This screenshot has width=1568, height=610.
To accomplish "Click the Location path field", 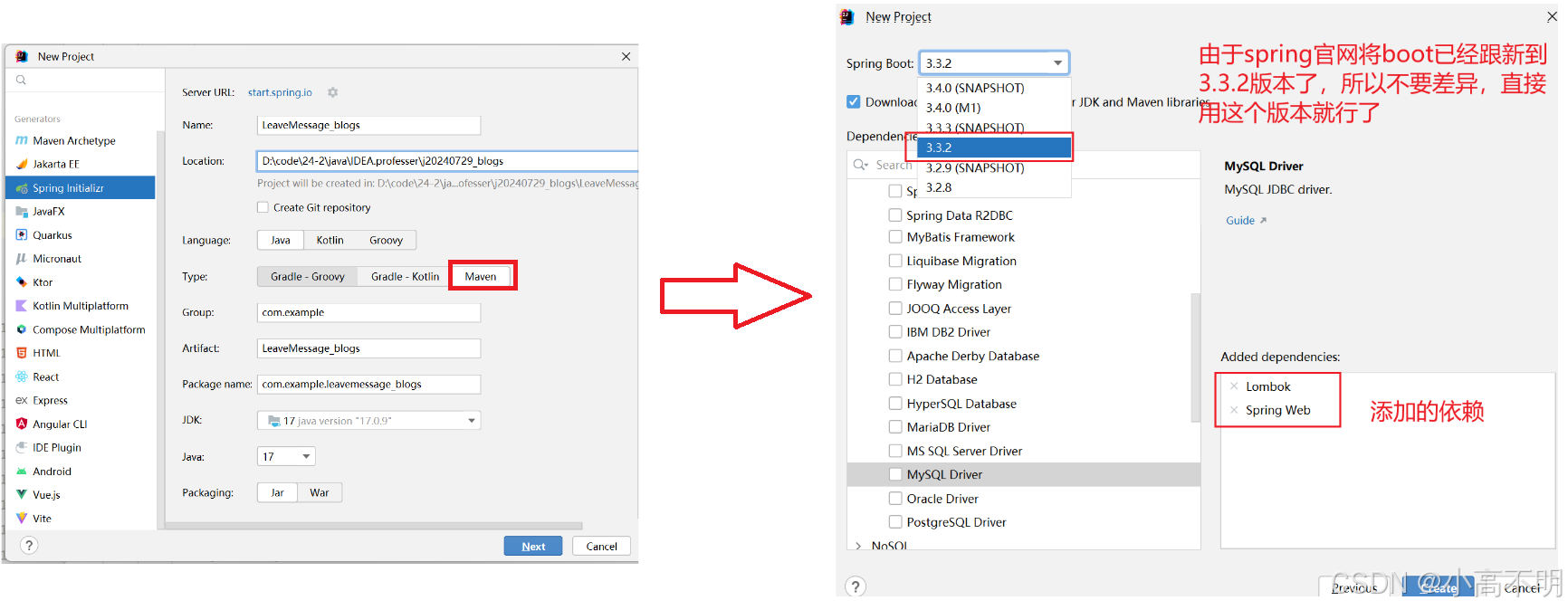I will pos(447,161).
